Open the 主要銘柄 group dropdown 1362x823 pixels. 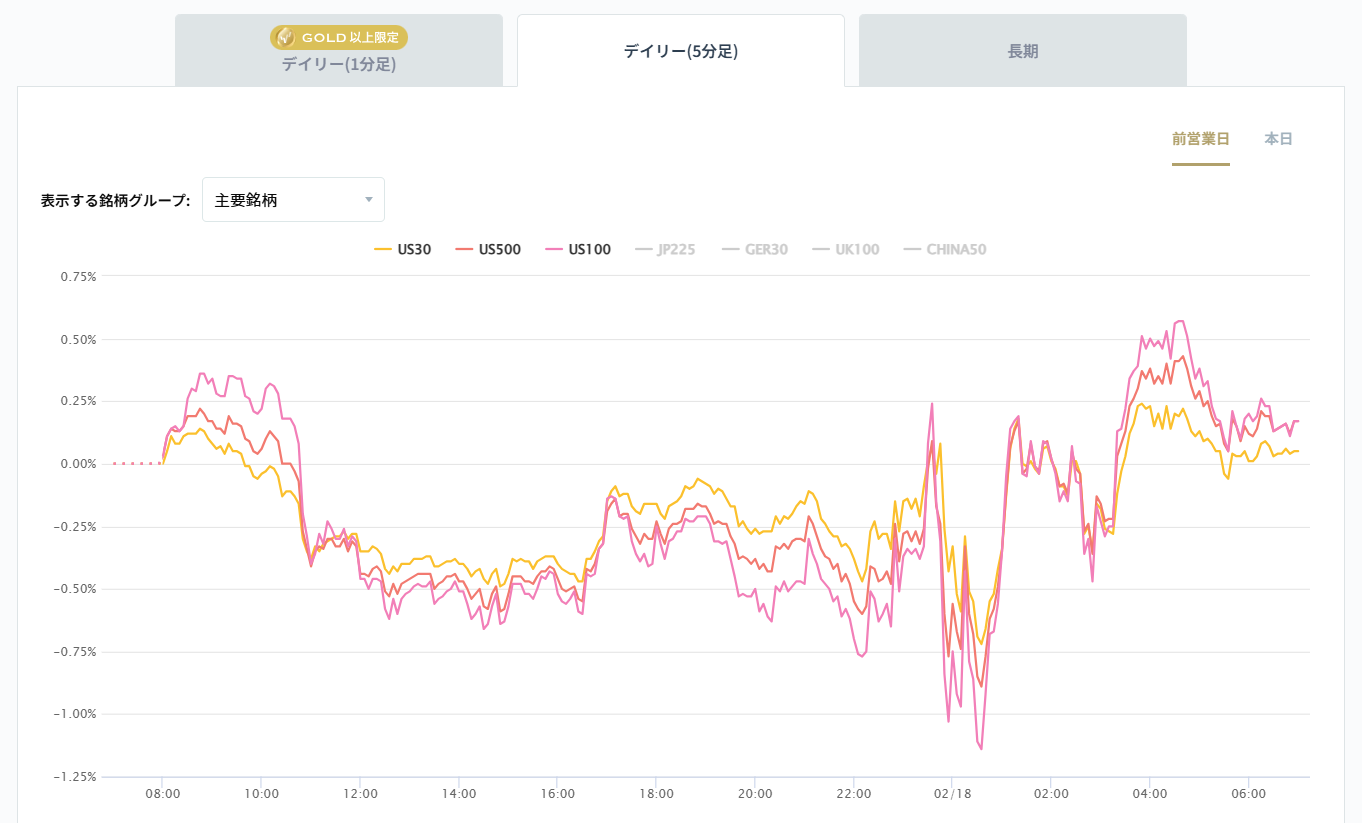[293, 200]
